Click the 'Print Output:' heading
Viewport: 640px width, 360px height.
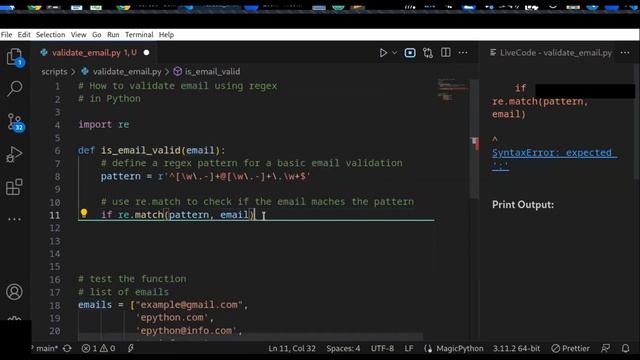[523, 204]
